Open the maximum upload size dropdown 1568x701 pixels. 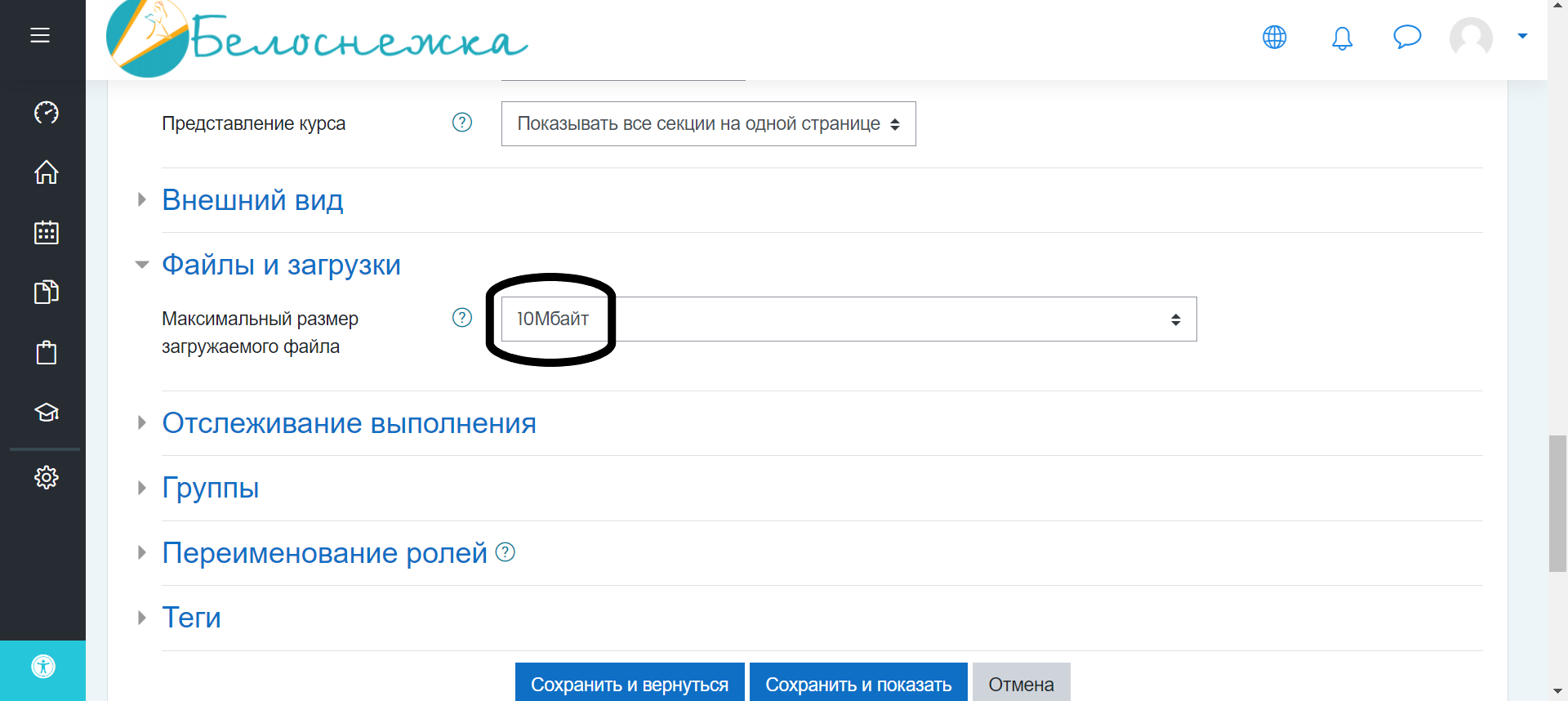pyautogui.click(x=849, y=319)
